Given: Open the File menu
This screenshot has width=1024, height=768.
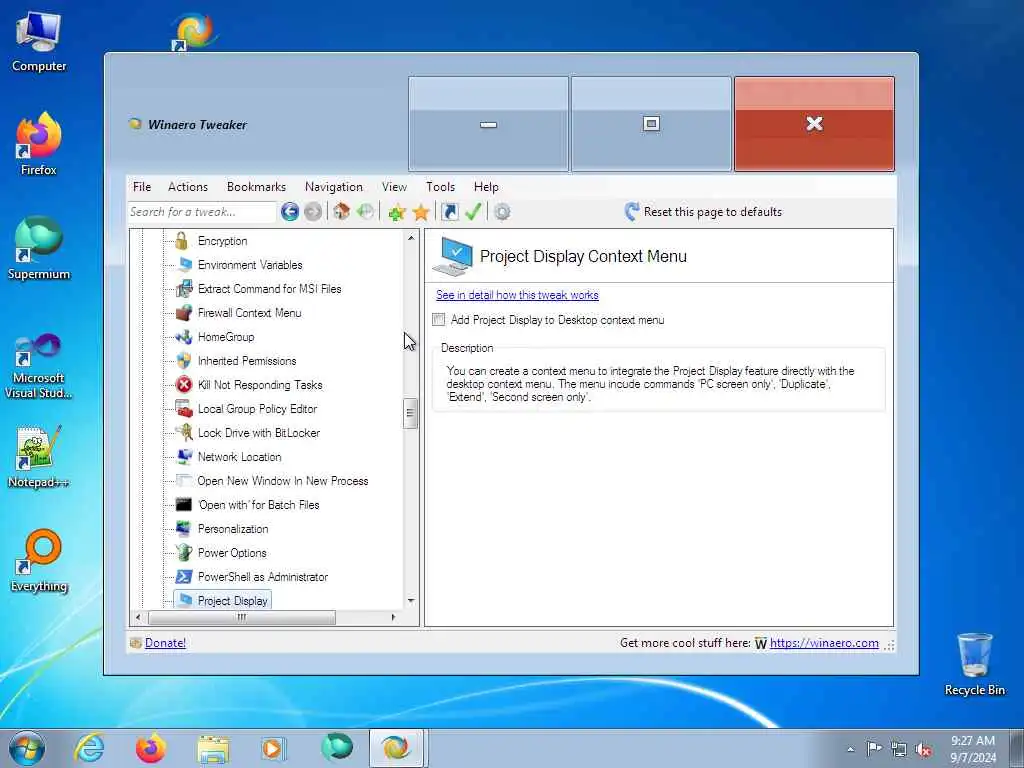Looking at the screenshot, I should click(142, 187).
